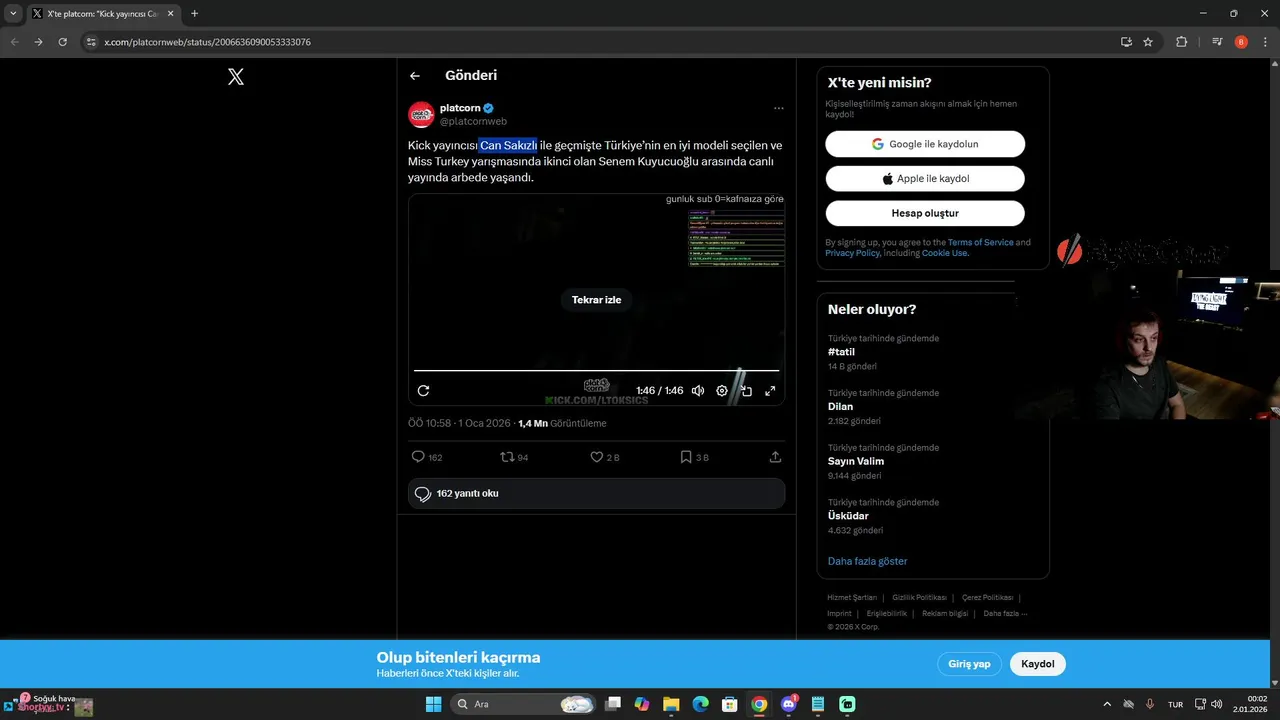Expand video to fullscreen
The image size is (1280, 720).
pos(770,391)
